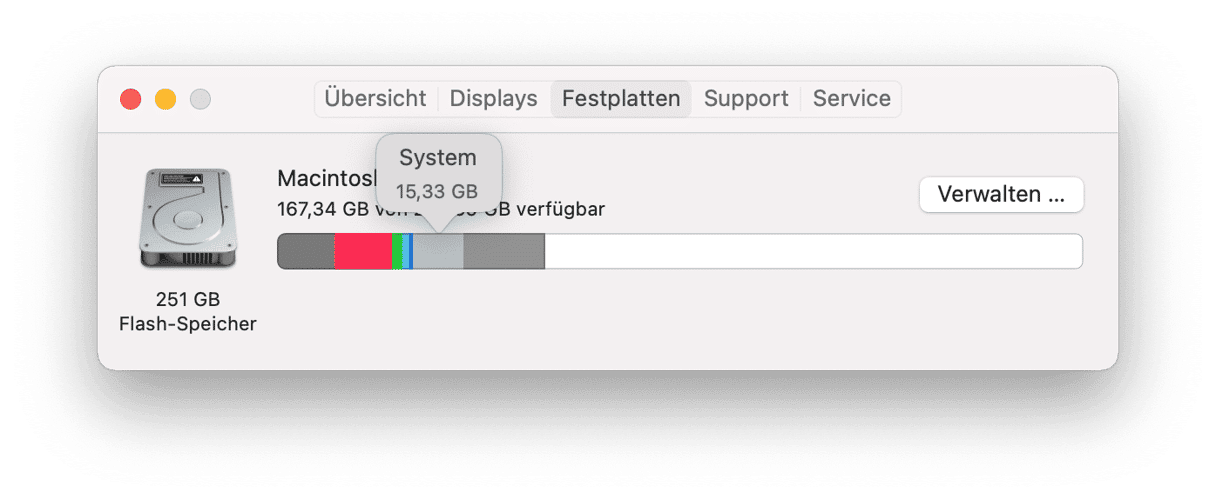Click the medium gray segment before free space
The image size is (1216, 499).
[x=504, y=251]
